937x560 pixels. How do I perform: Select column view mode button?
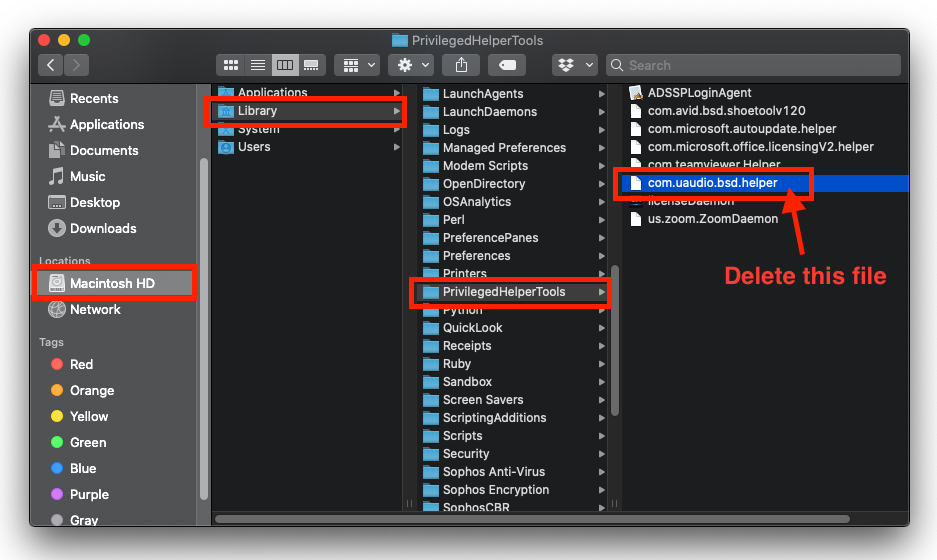coord(285,65)
